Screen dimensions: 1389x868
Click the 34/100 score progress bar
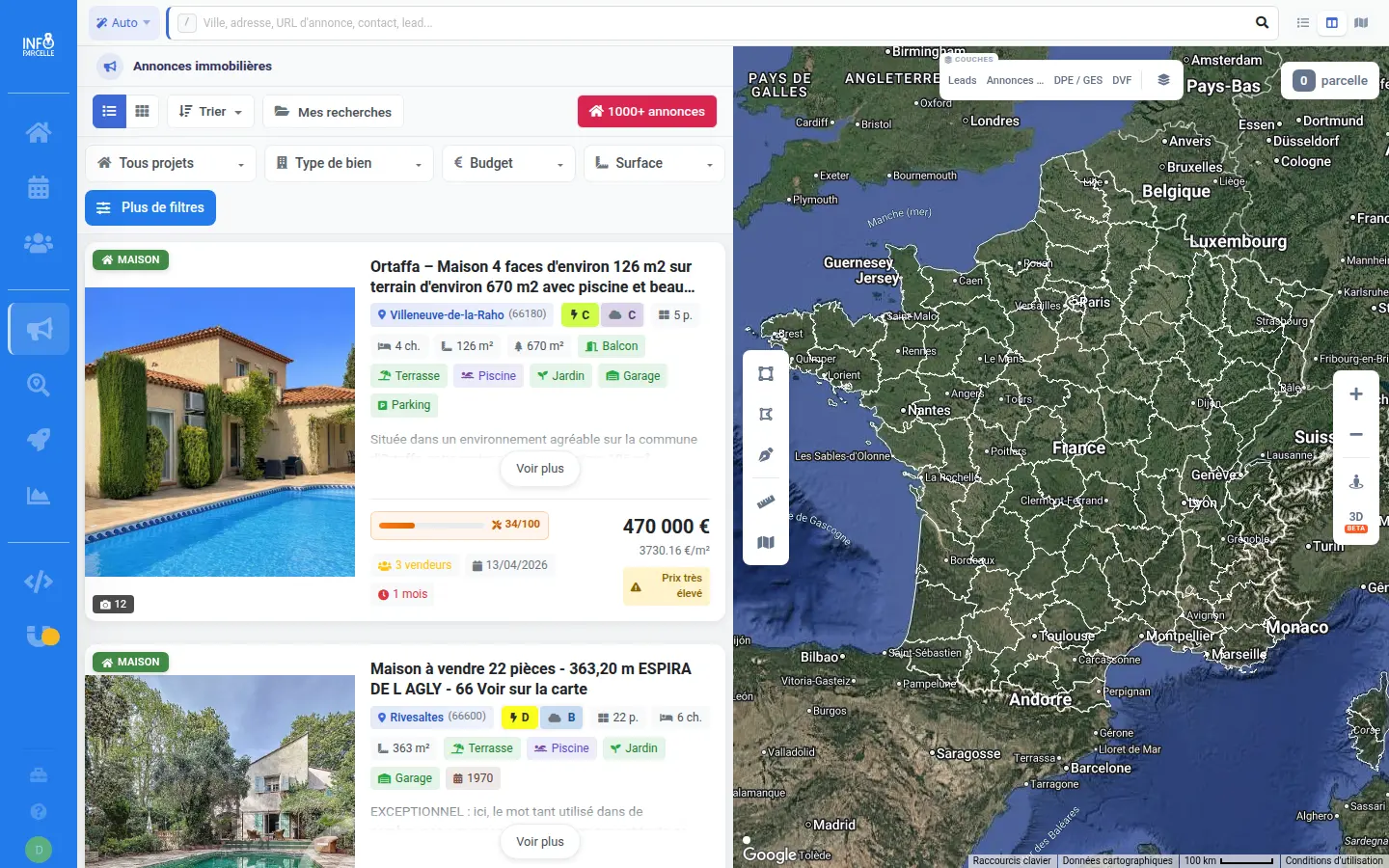460,526
